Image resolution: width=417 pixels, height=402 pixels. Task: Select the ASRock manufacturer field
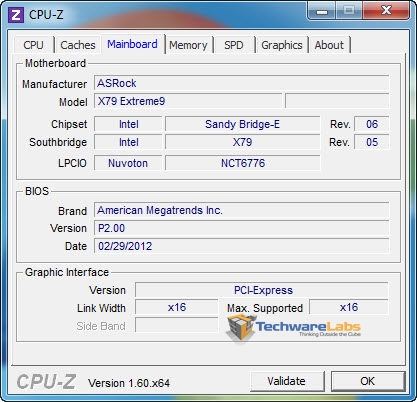(242, 83)
